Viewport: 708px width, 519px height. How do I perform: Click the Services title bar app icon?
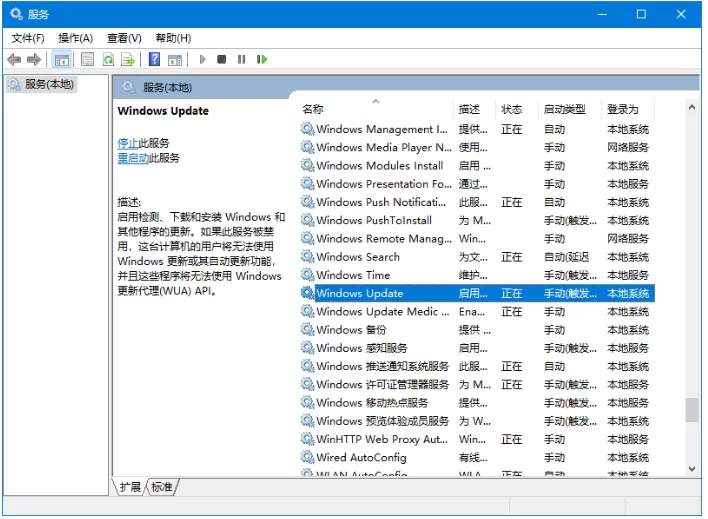(16, 14)
